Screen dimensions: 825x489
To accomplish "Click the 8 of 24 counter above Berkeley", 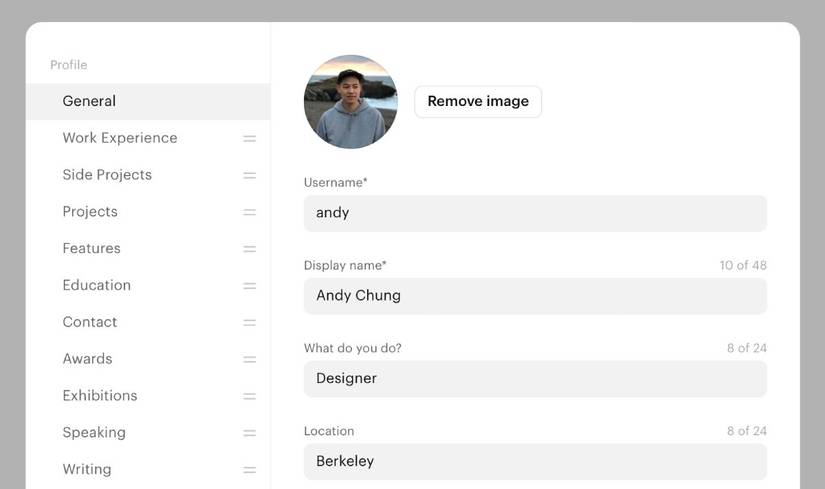I will 747,431.
